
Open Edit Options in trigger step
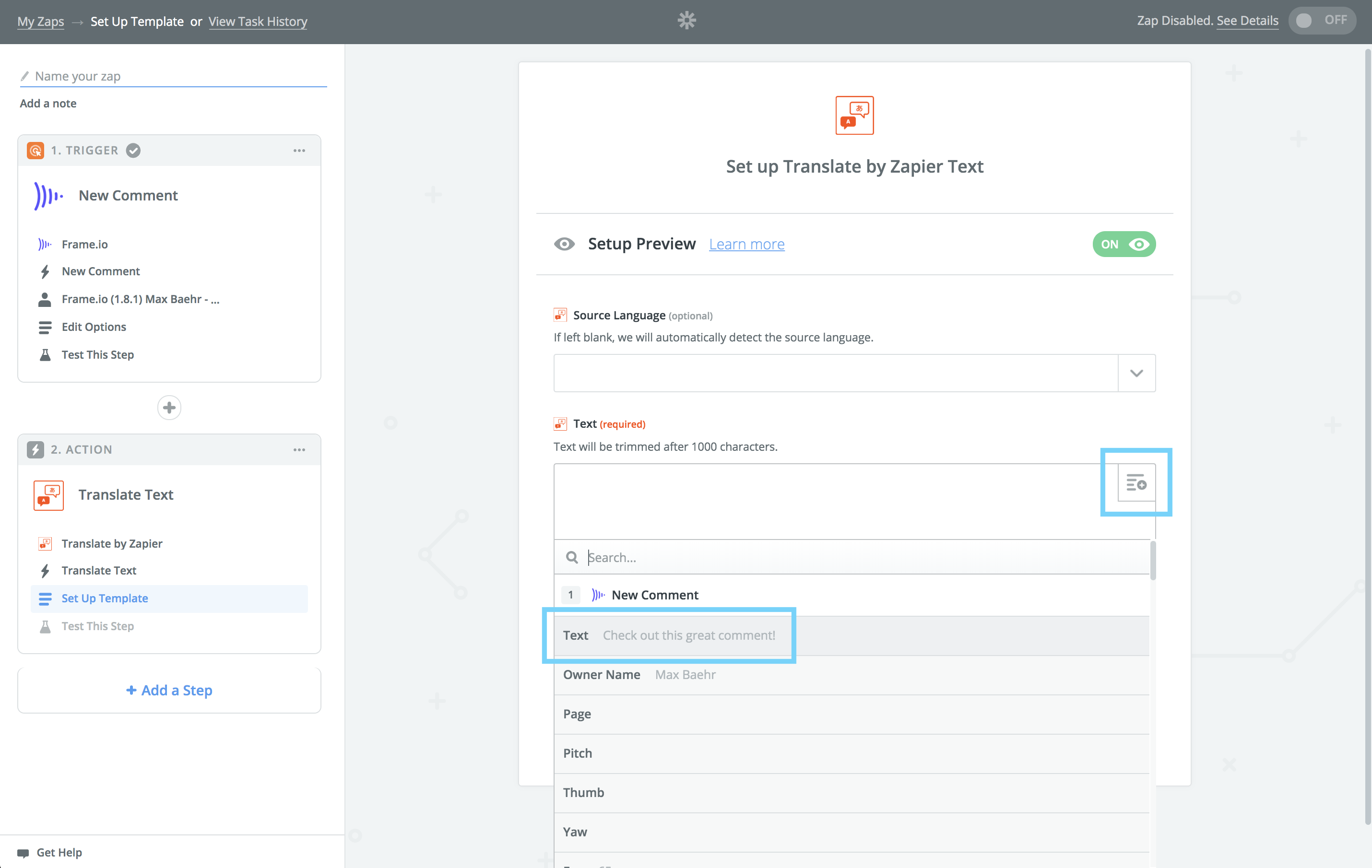94,327
